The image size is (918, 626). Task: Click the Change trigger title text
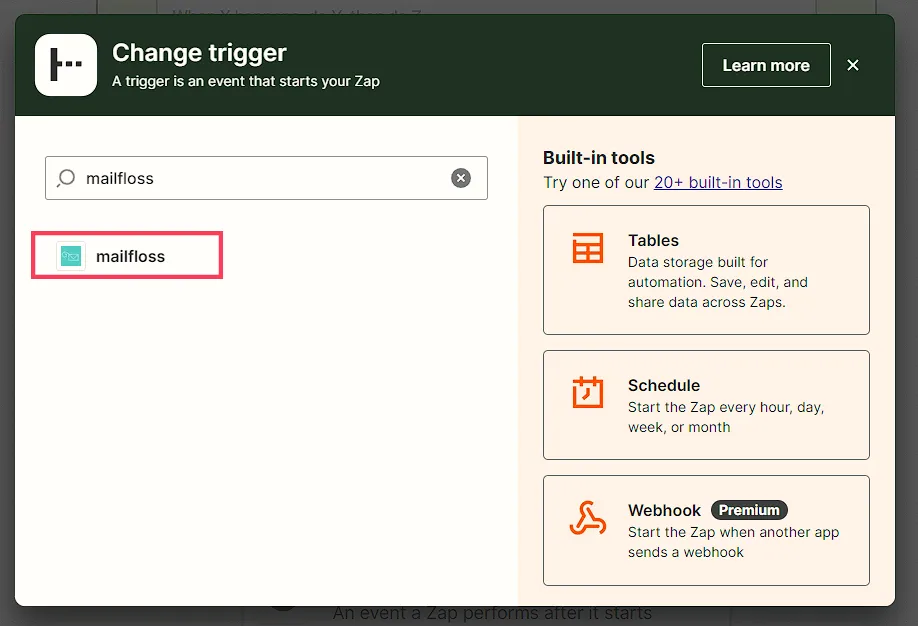199,53
